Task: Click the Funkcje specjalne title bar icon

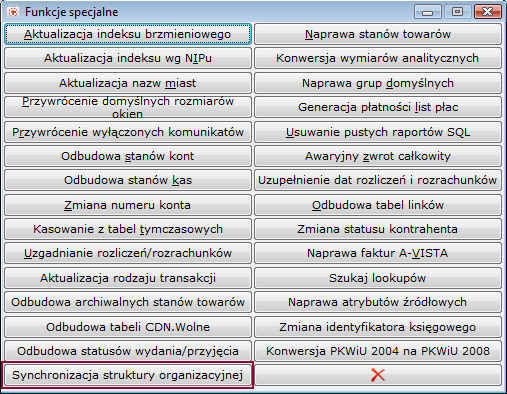Action: click(x=13, y=12)
